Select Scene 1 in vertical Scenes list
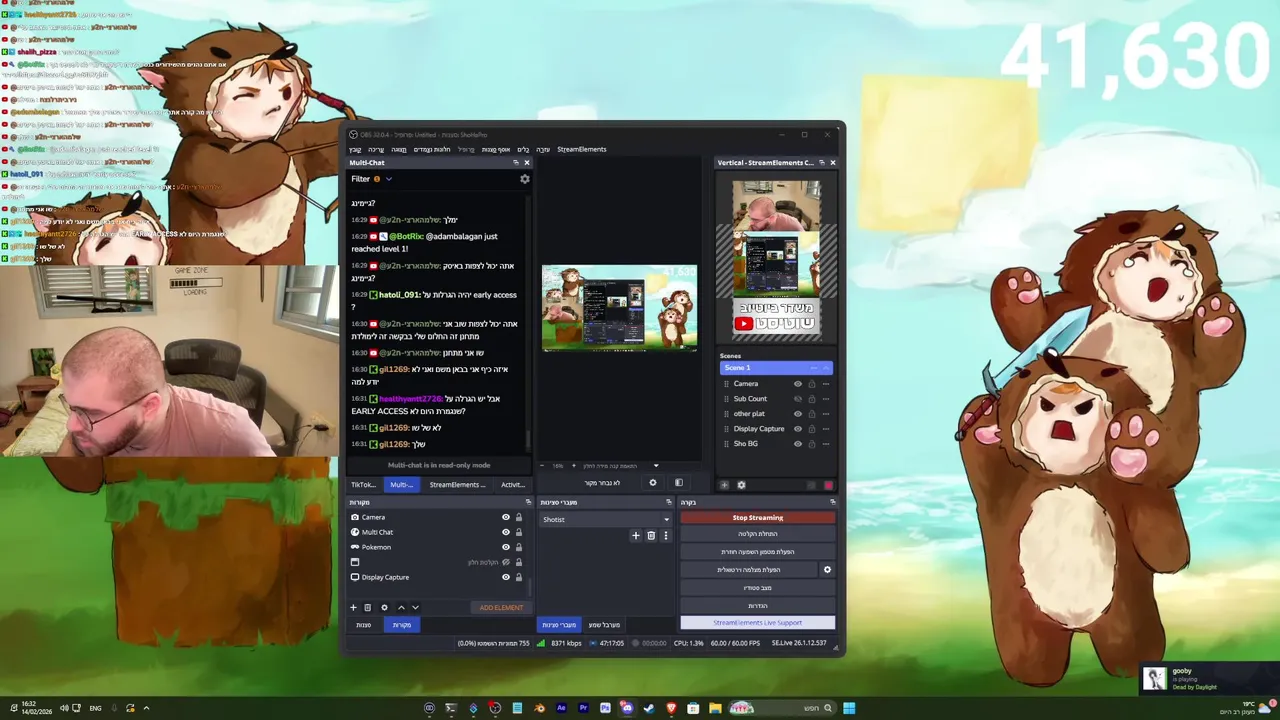The height and width of the screenshot is (720, 1280). (776, 368)
